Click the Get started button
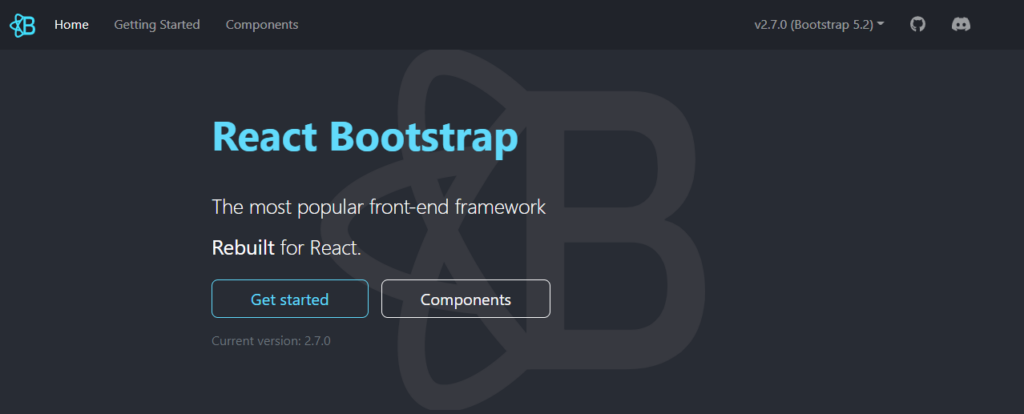The height and width of the screenshot is (414, 1024). 290,299
